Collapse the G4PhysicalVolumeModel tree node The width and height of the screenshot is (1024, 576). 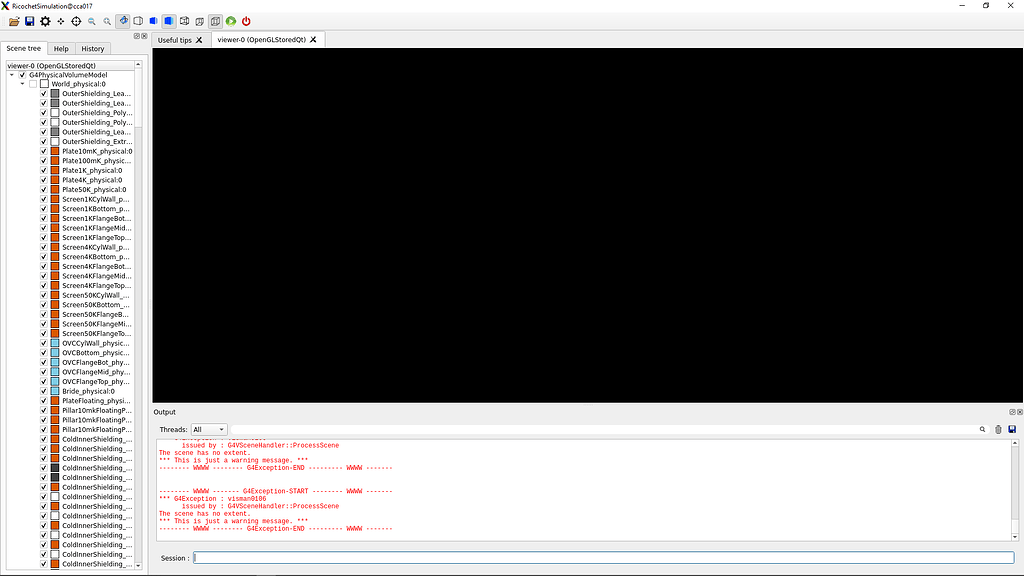[x=11, y=75]
